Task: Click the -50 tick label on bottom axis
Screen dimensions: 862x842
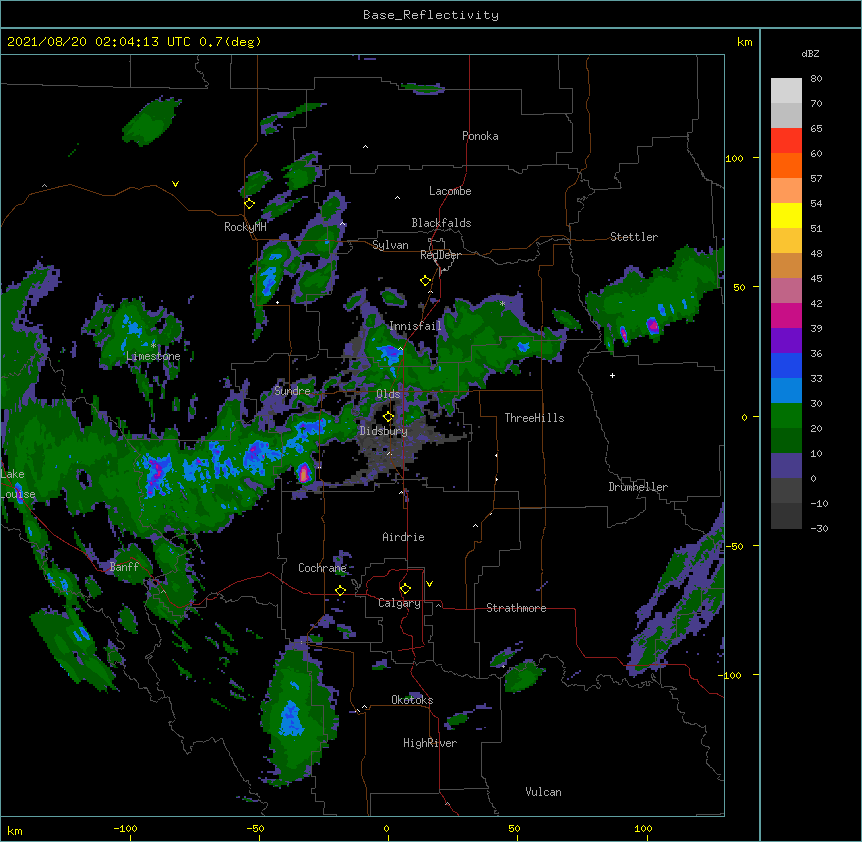Action: tap(255, 828)
